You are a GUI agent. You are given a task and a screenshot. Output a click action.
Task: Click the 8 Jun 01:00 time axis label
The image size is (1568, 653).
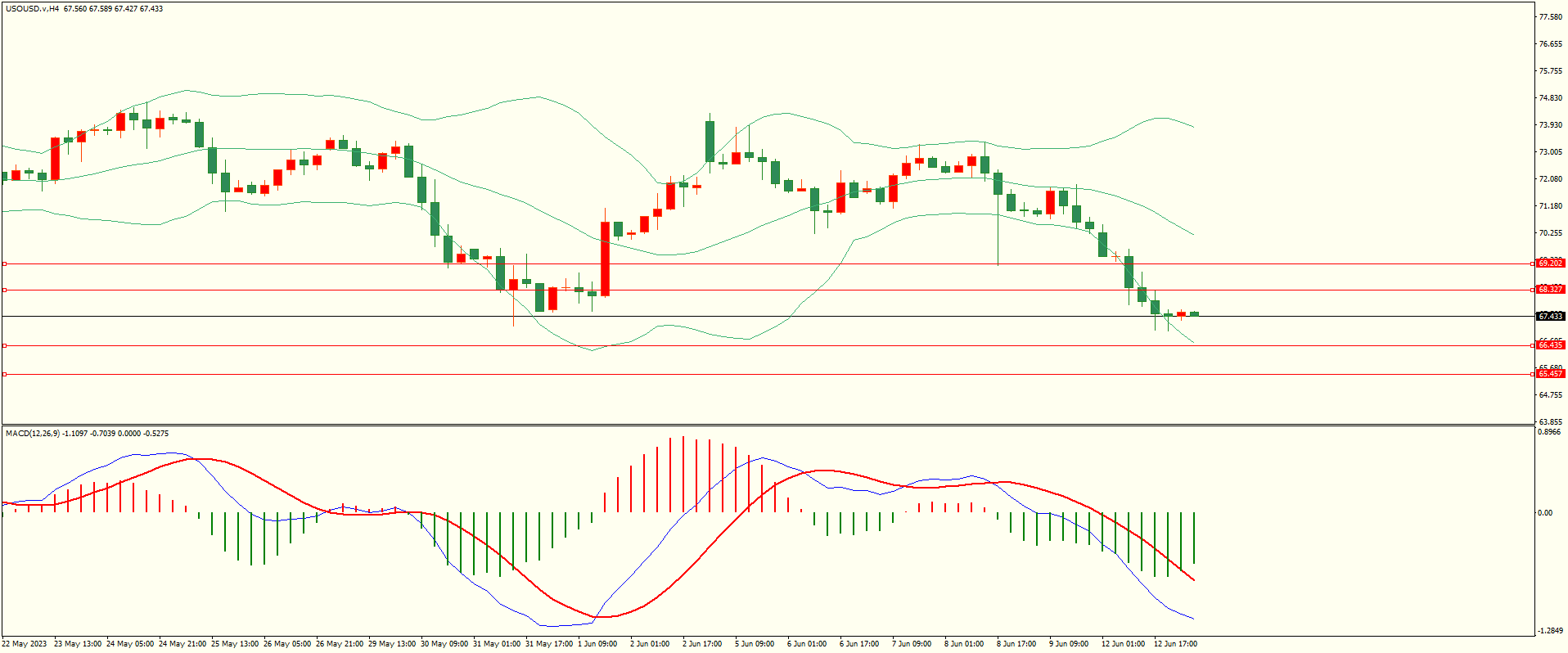point(964,644)
